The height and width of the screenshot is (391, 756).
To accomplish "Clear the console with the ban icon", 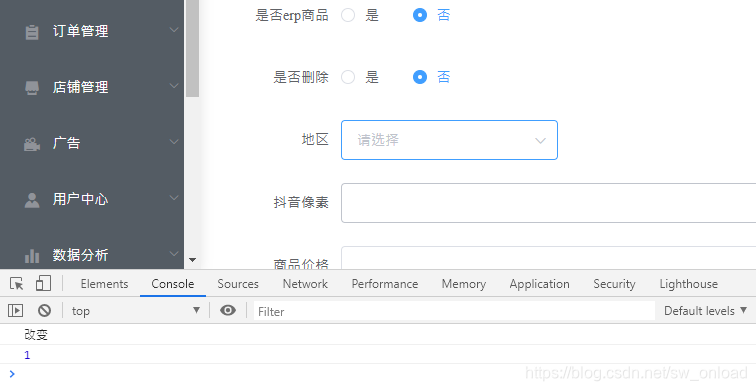I will 44,310.
